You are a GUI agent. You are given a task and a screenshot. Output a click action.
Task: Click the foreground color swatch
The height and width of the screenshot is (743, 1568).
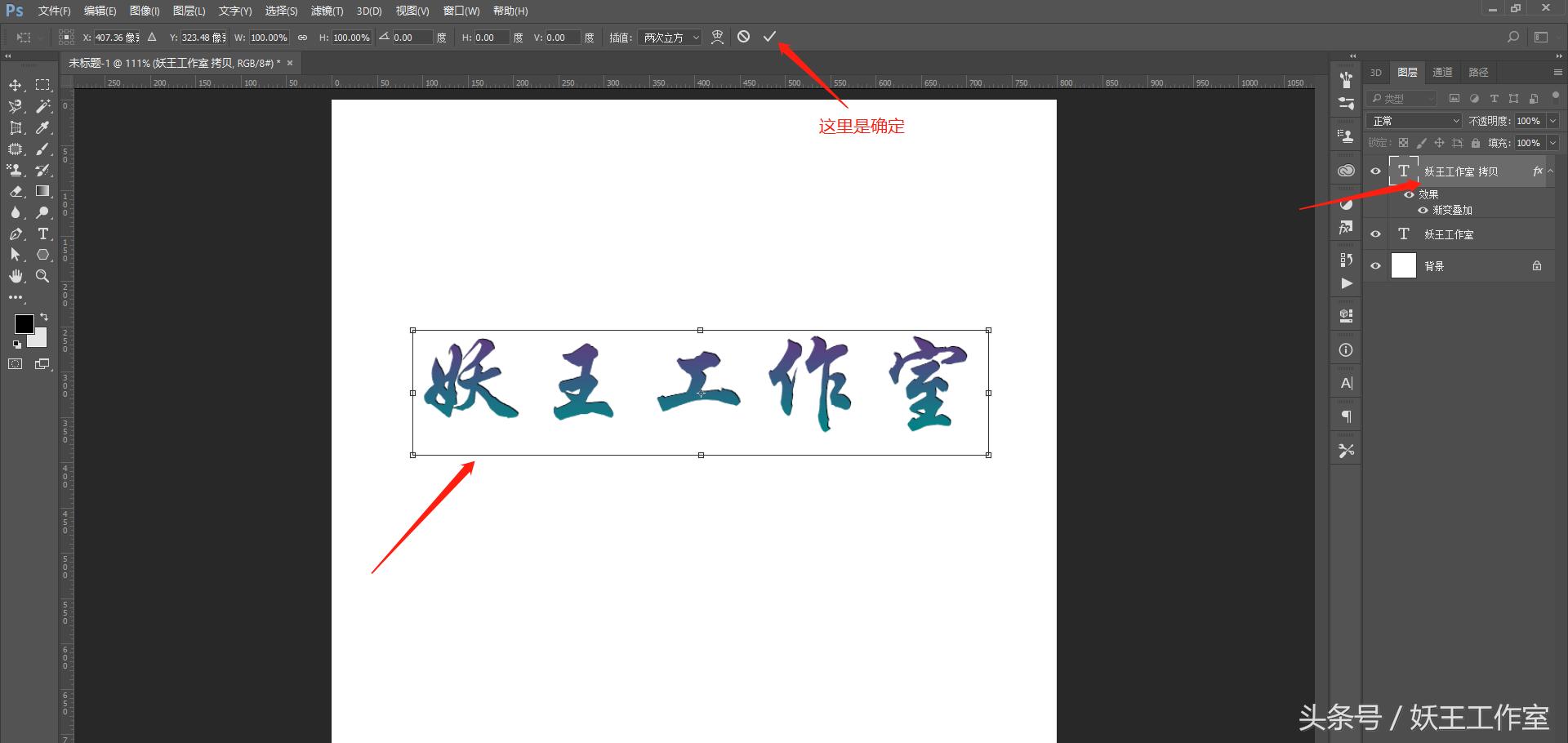[x=24, y=324]
